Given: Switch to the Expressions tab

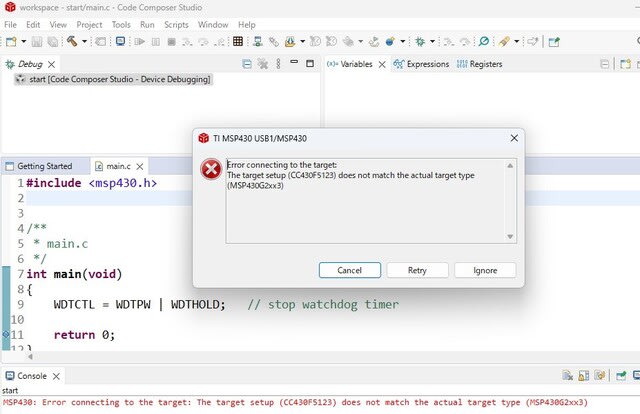Looking at the screenshot, I should (x=421, y=64).
